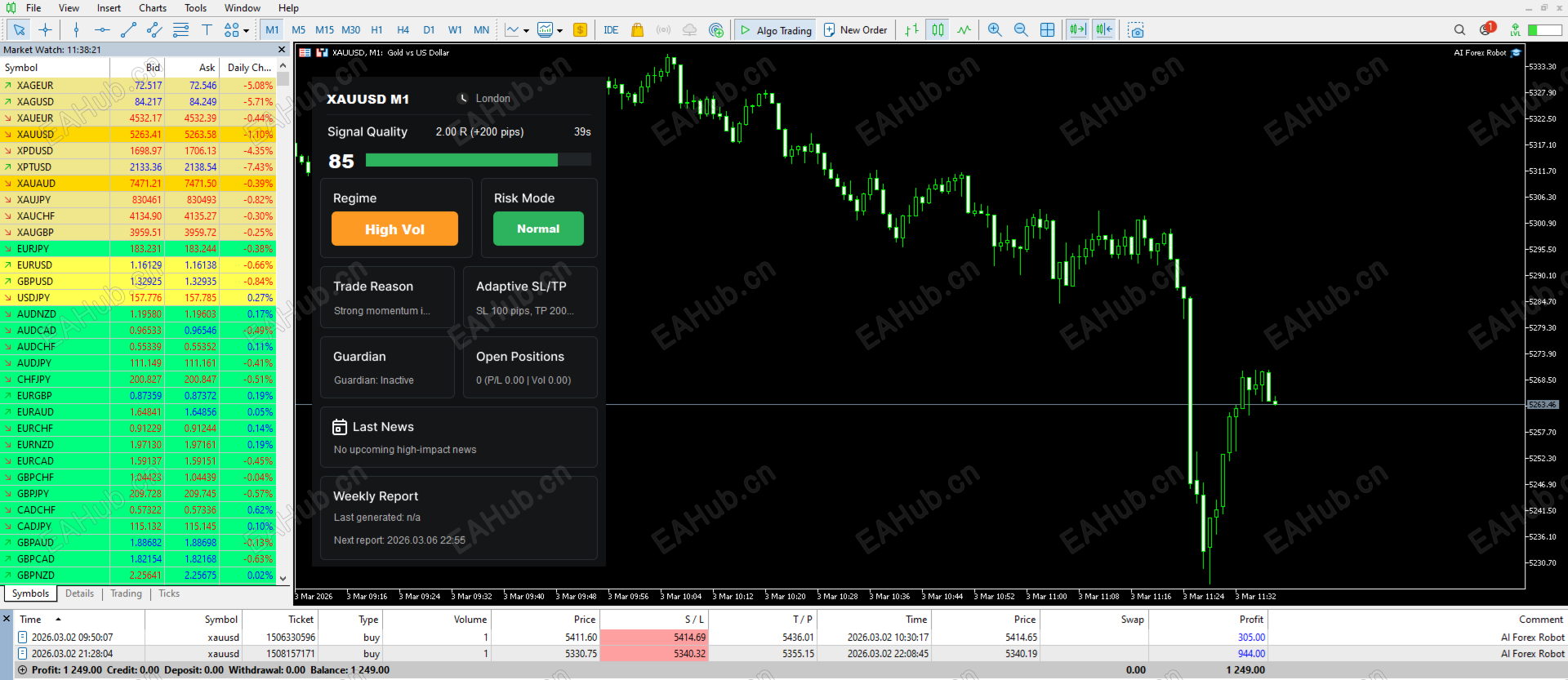Open the indicators list icon
1568x680 pixels.
546,30
